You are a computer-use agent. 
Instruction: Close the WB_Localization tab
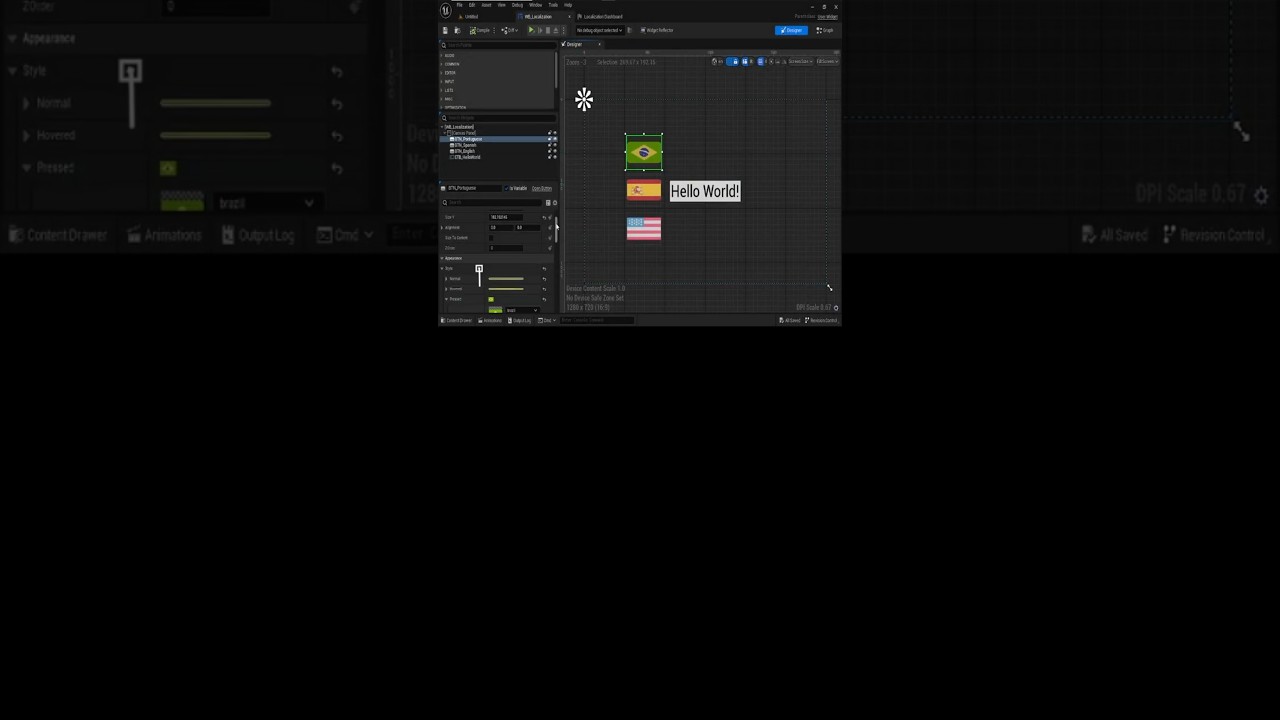[x=569, y=17]
